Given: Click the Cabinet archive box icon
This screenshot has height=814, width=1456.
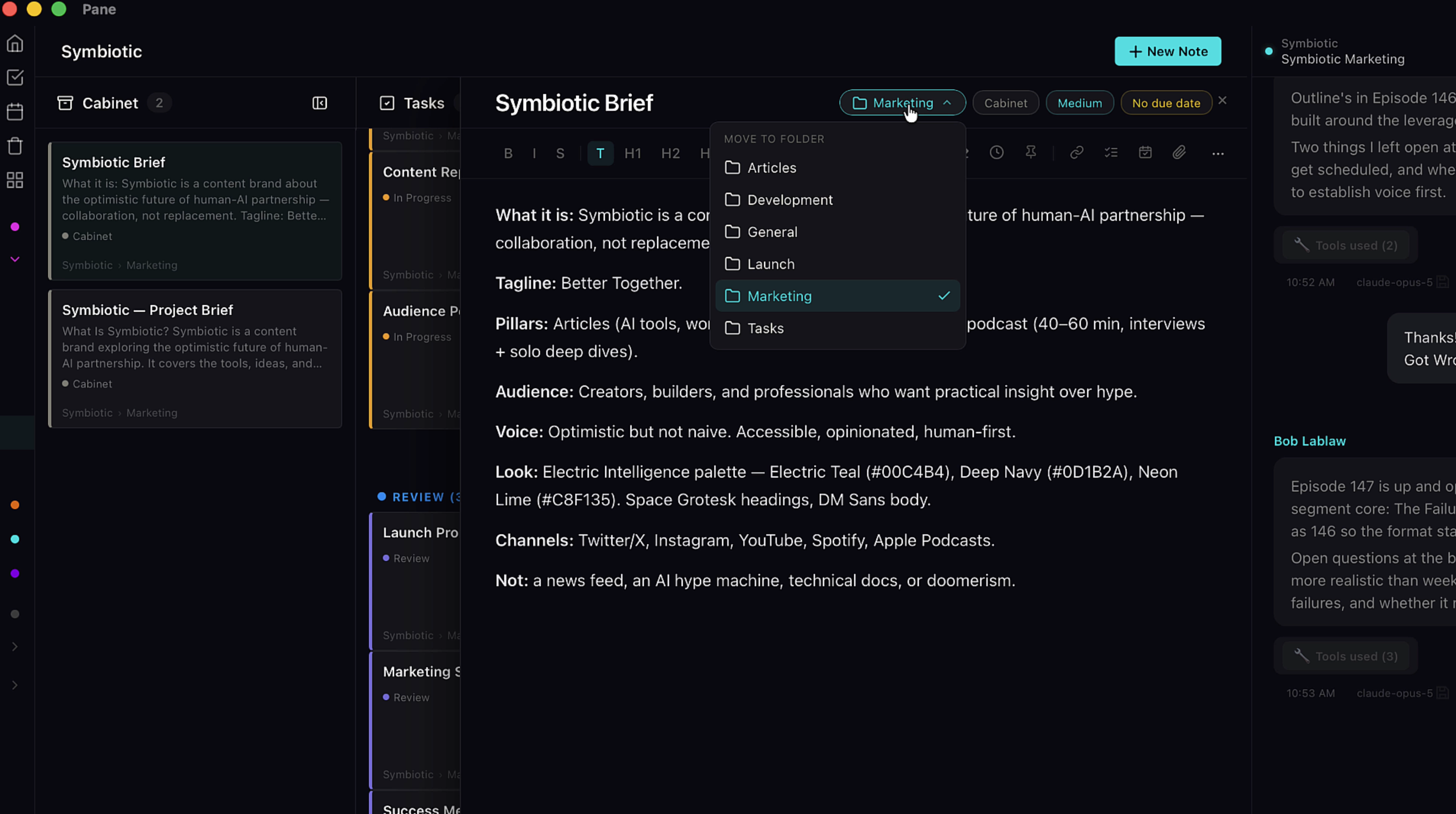Looking at the screenshot, I should (66, 103).
